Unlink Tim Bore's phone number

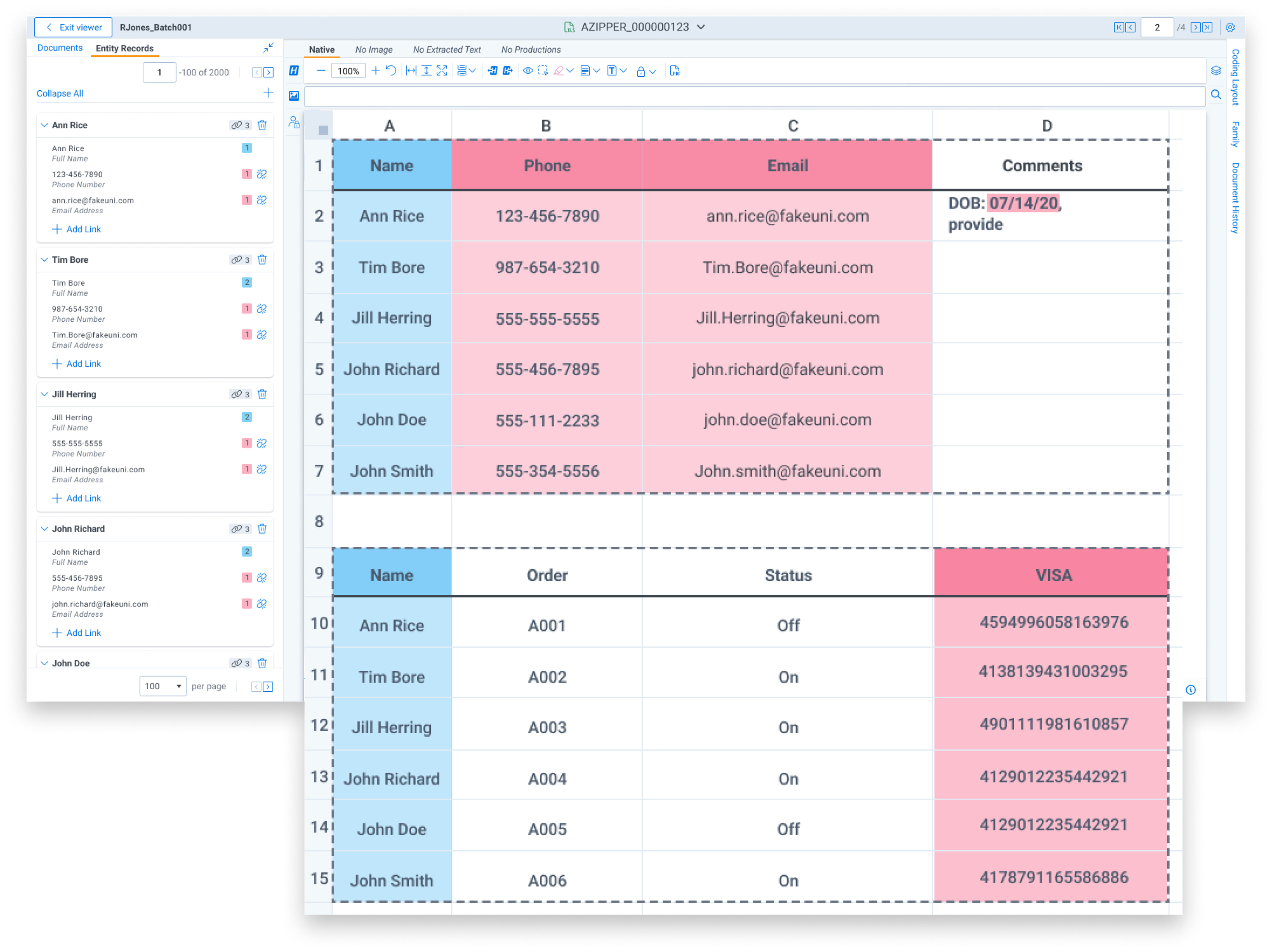(262, 309)
